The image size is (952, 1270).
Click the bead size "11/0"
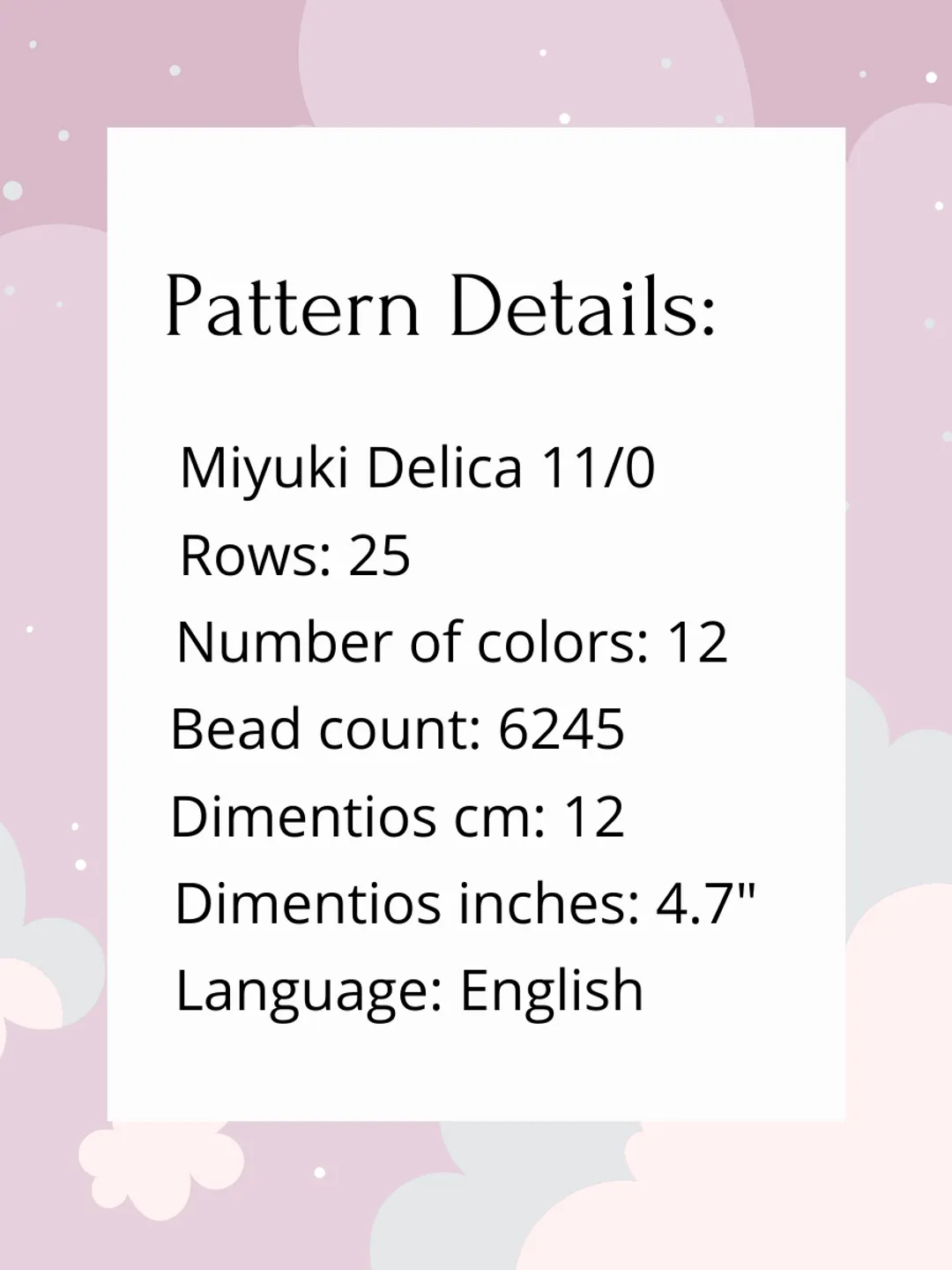tap(598, 467)
